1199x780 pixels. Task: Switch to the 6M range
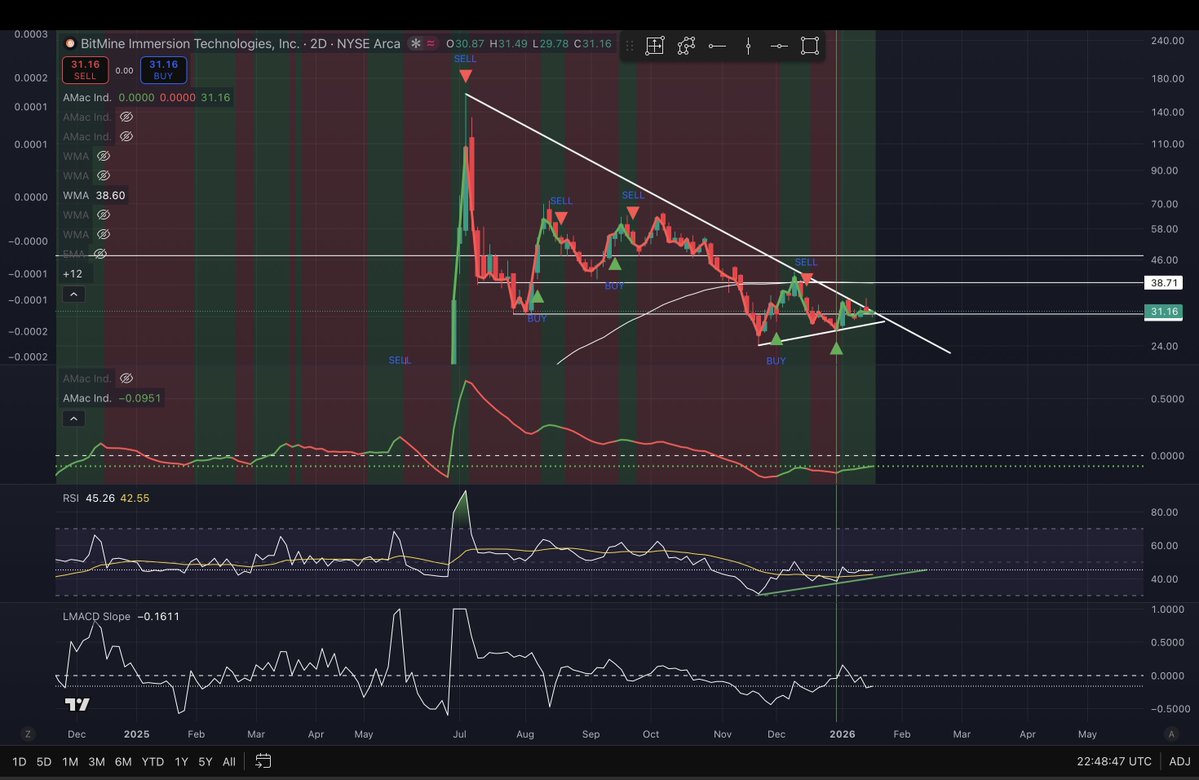click(123, 762)
